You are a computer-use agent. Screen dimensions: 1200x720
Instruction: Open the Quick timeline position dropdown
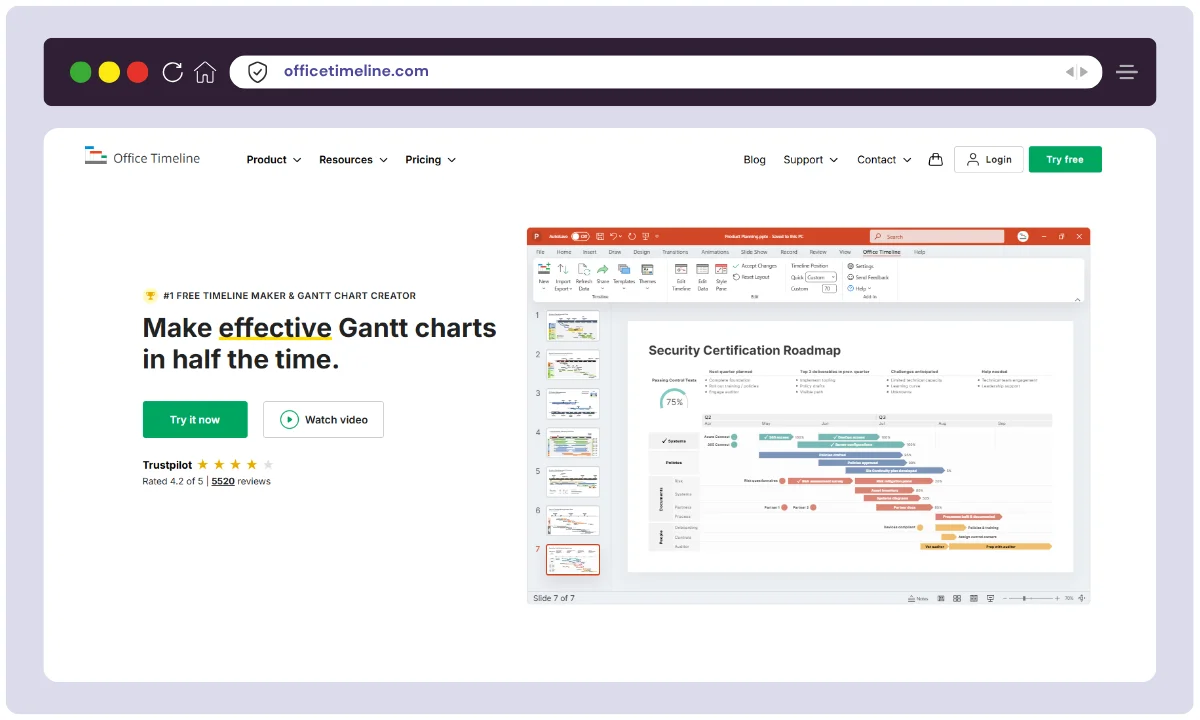tap(821, 276)
